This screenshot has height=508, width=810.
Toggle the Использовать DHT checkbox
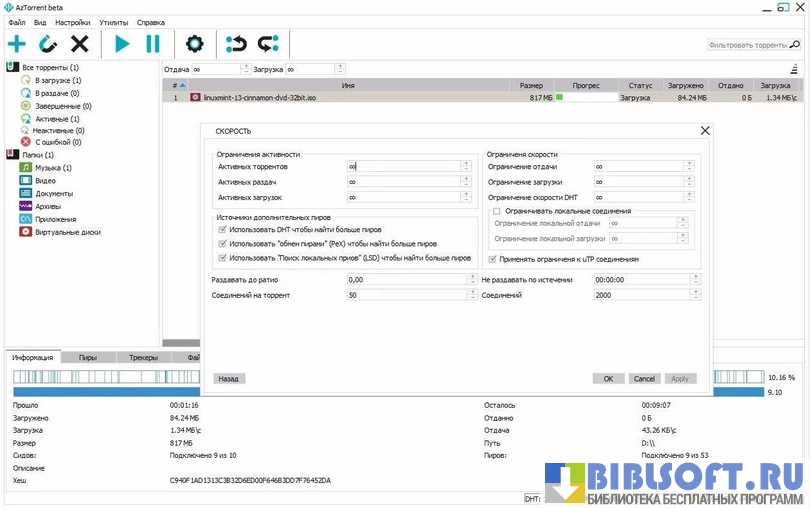point(222,229)
